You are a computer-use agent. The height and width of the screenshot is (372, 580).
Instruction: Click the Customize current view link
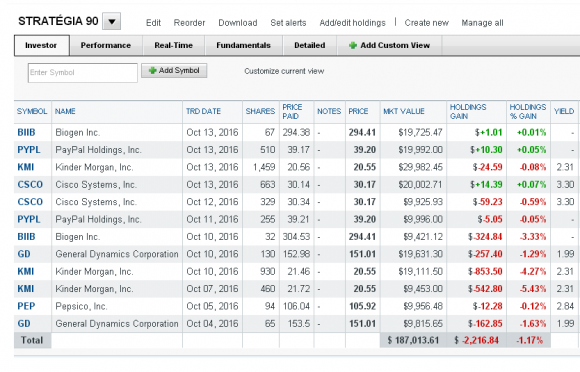point(284,71)
